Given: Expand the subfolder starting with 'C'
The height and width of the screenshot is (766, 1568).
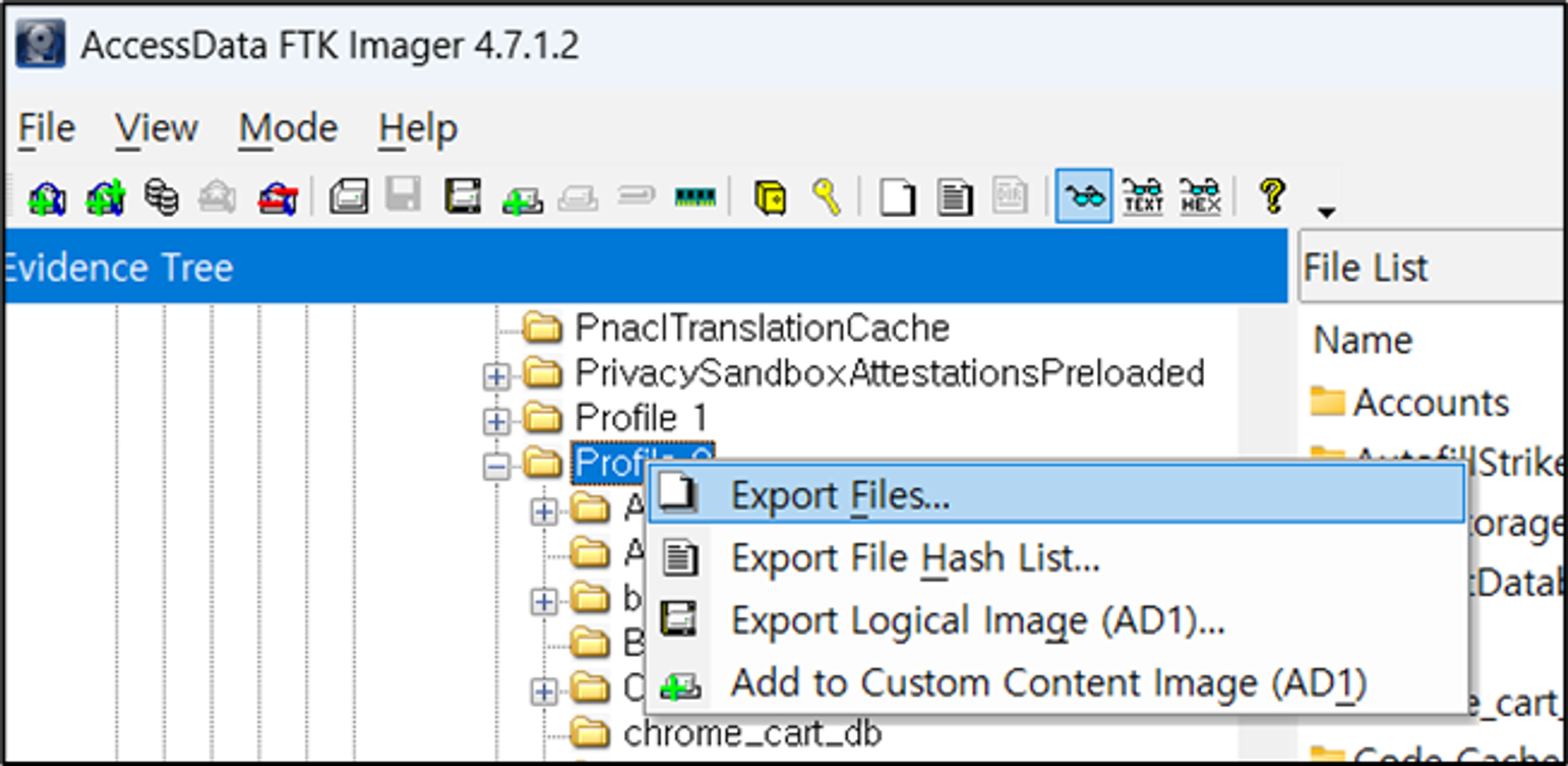Looking at the screenshot, I should pos(543,692).
